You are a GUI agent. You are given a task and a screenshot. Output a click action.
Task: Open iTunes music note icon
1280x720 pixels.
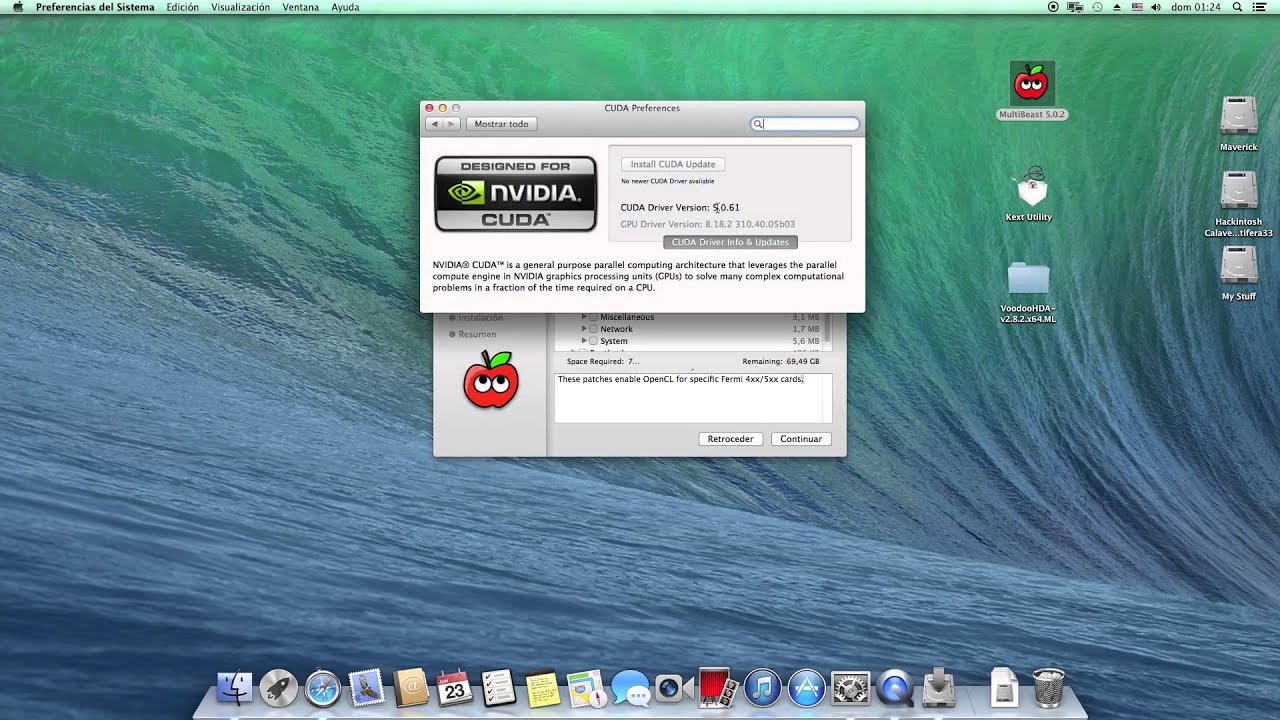pyautogui.click(x=762, y=687)
